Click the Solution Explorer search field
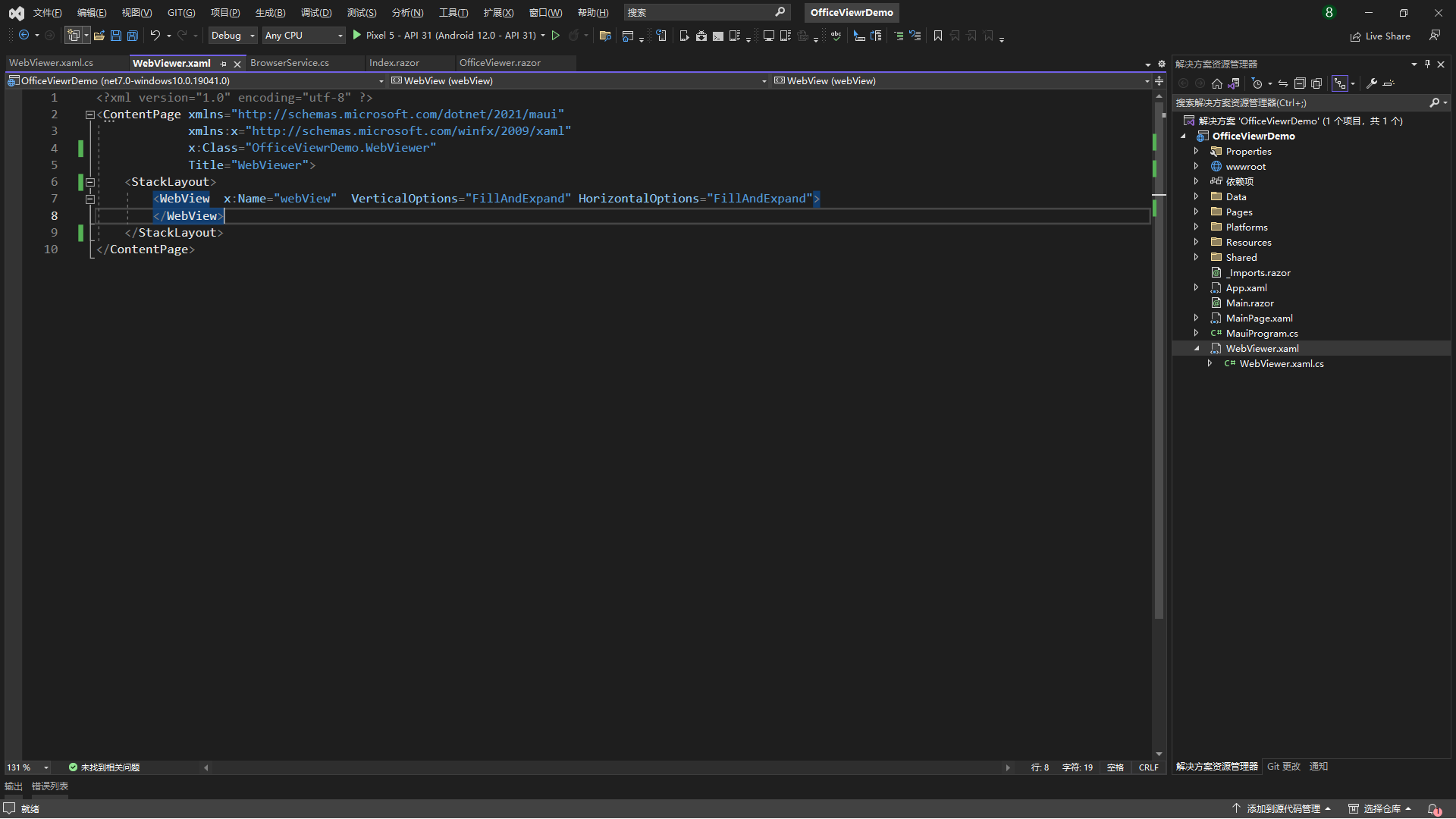Screen dimensions: 1456x819 [x=1310, y=102]
